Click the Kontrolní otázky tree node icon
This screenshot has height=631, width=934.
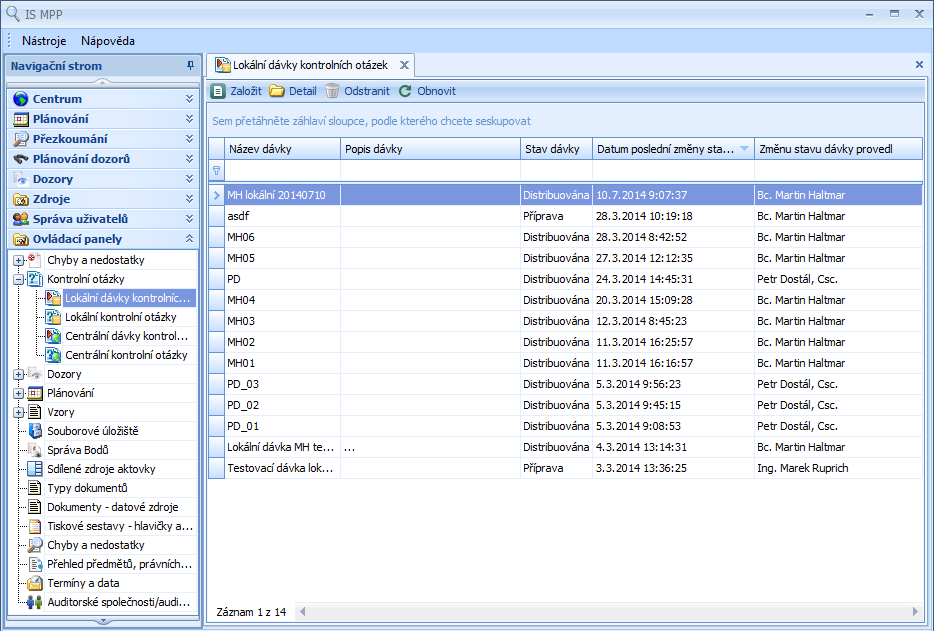pos(35,279)
